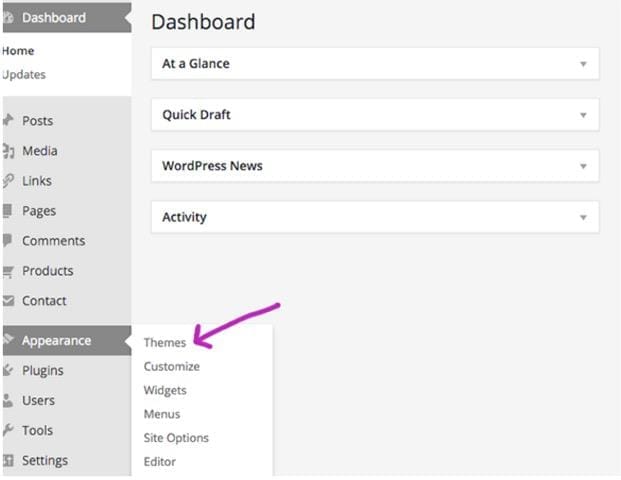
Task: Select the Dashboard sidebar menu label
Action: coord(54,18)
